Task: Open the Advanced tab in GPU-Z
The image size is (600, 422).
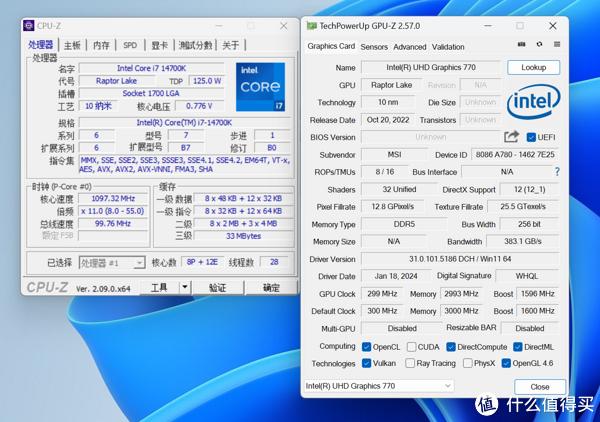Action: [x=409, y=47]
